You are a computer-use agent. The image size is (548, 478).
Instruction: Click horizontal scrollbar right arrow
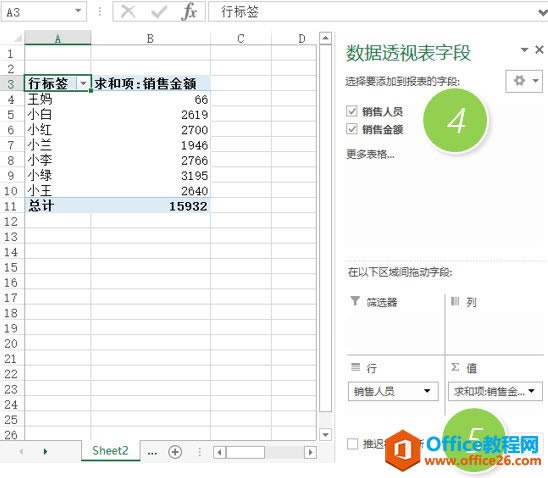[310, 452]
